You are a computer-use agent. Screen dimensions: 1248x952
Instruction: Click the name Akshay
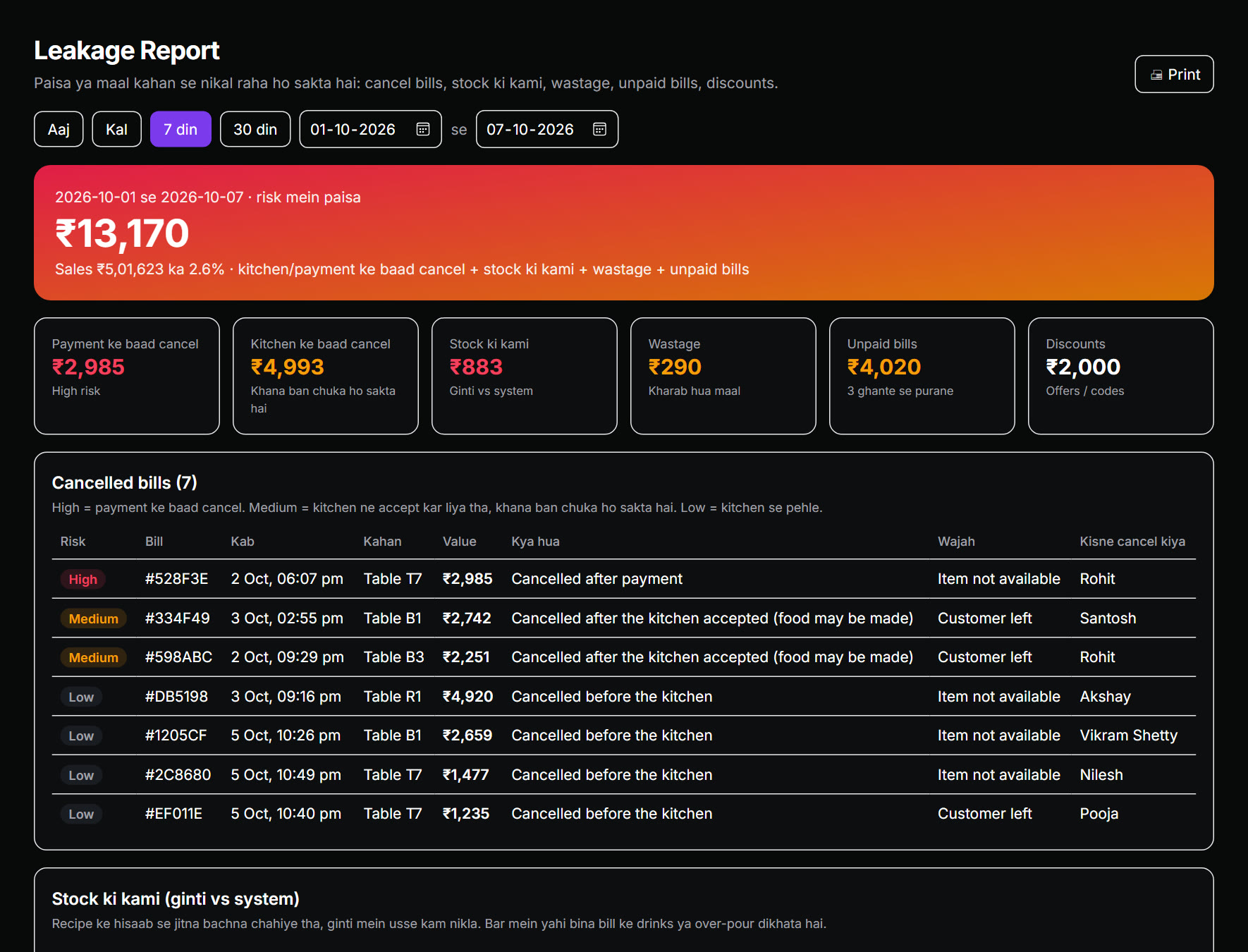pos(1105,697)
